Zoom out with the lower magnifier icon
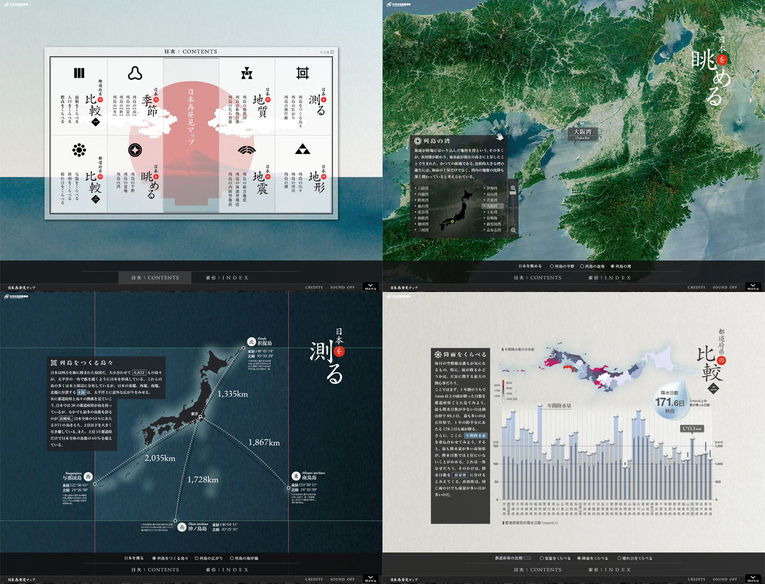765x584 pixels. pyautogui.click(x=513, y=230)
